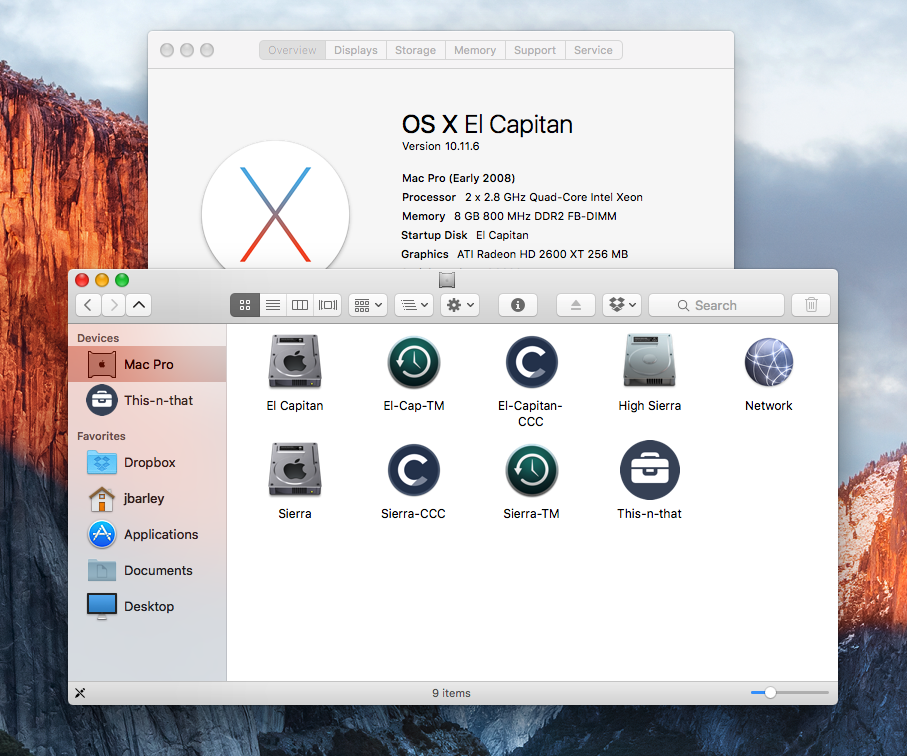
Task: Switch to Support tab in About This Mac
Action: (534, 50)
